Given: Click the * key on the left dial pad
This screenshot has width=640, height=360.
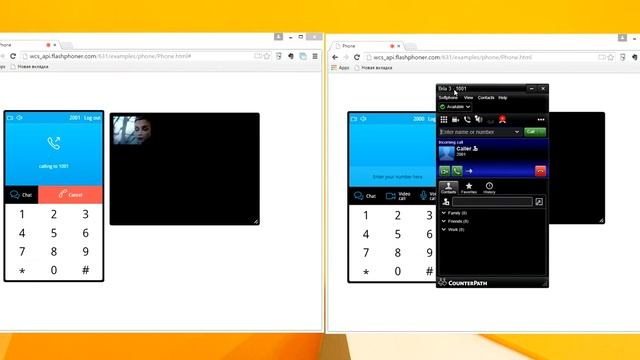Looking at the screenshot, I should [22, 271].
